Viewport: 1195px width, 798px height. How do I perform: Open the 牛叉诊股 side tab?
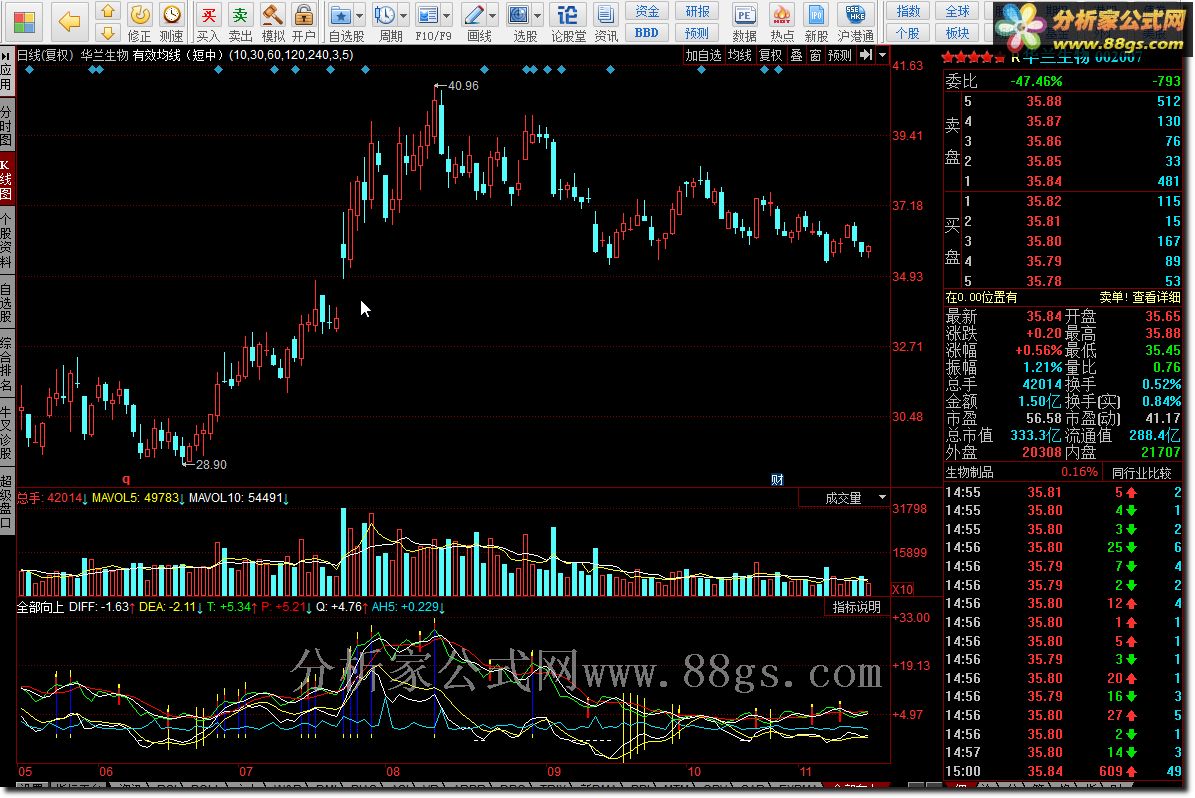point(6,432)
